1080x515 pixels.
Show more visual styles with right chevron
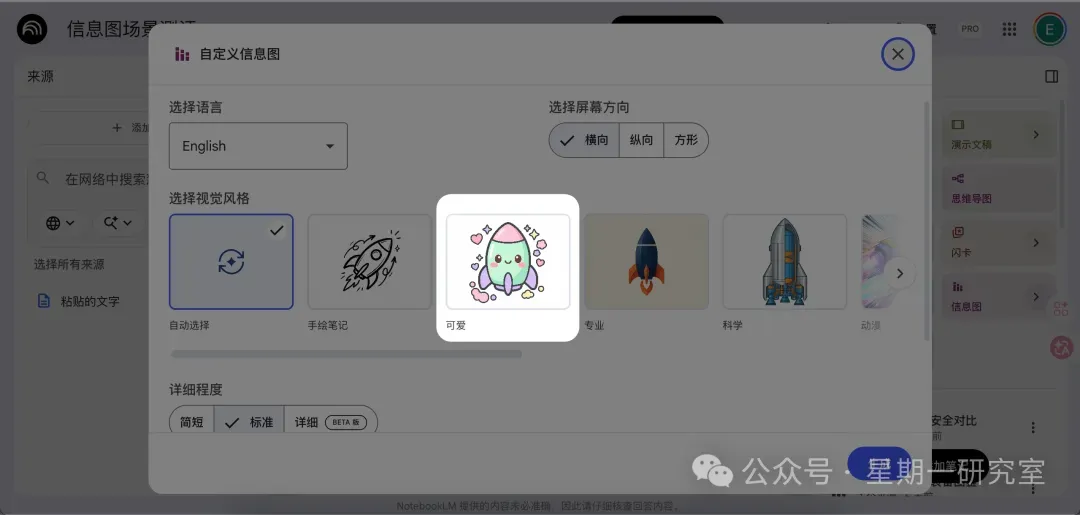900,273
